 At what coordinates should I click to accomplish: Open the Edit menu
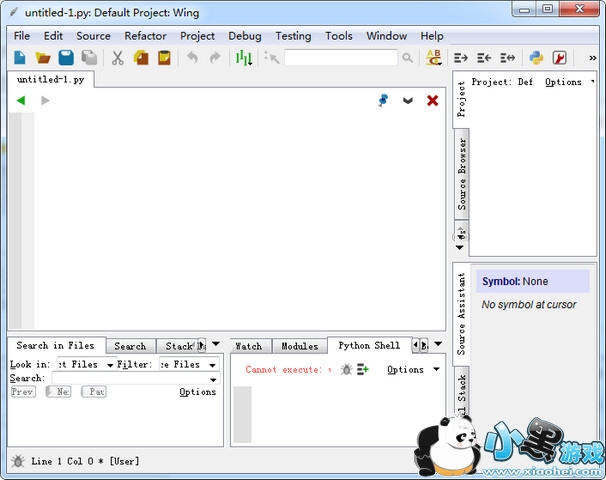click(x=53, y=36)
